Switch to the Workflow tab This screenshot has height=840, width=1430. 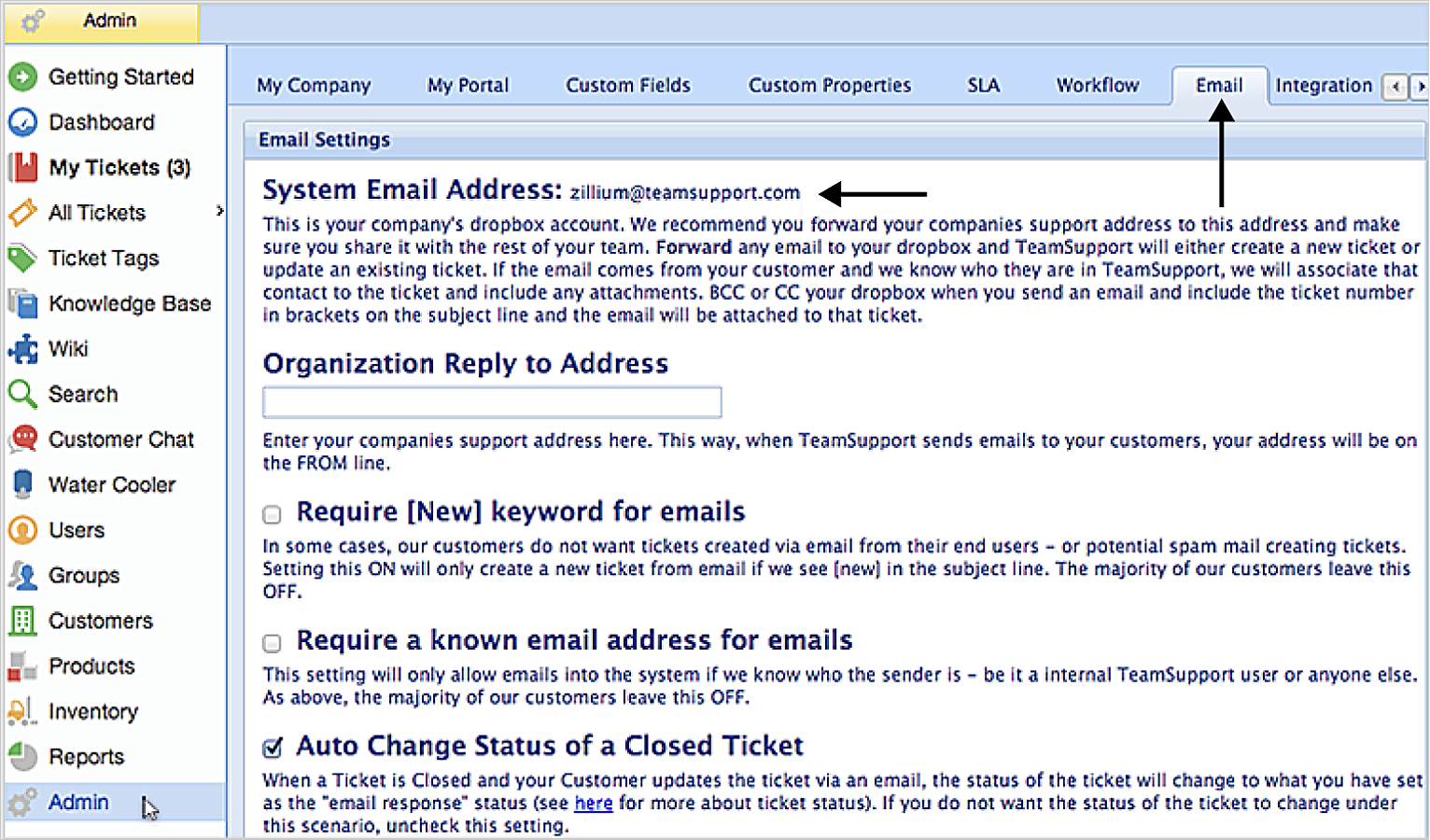[x=1098, y=85]
